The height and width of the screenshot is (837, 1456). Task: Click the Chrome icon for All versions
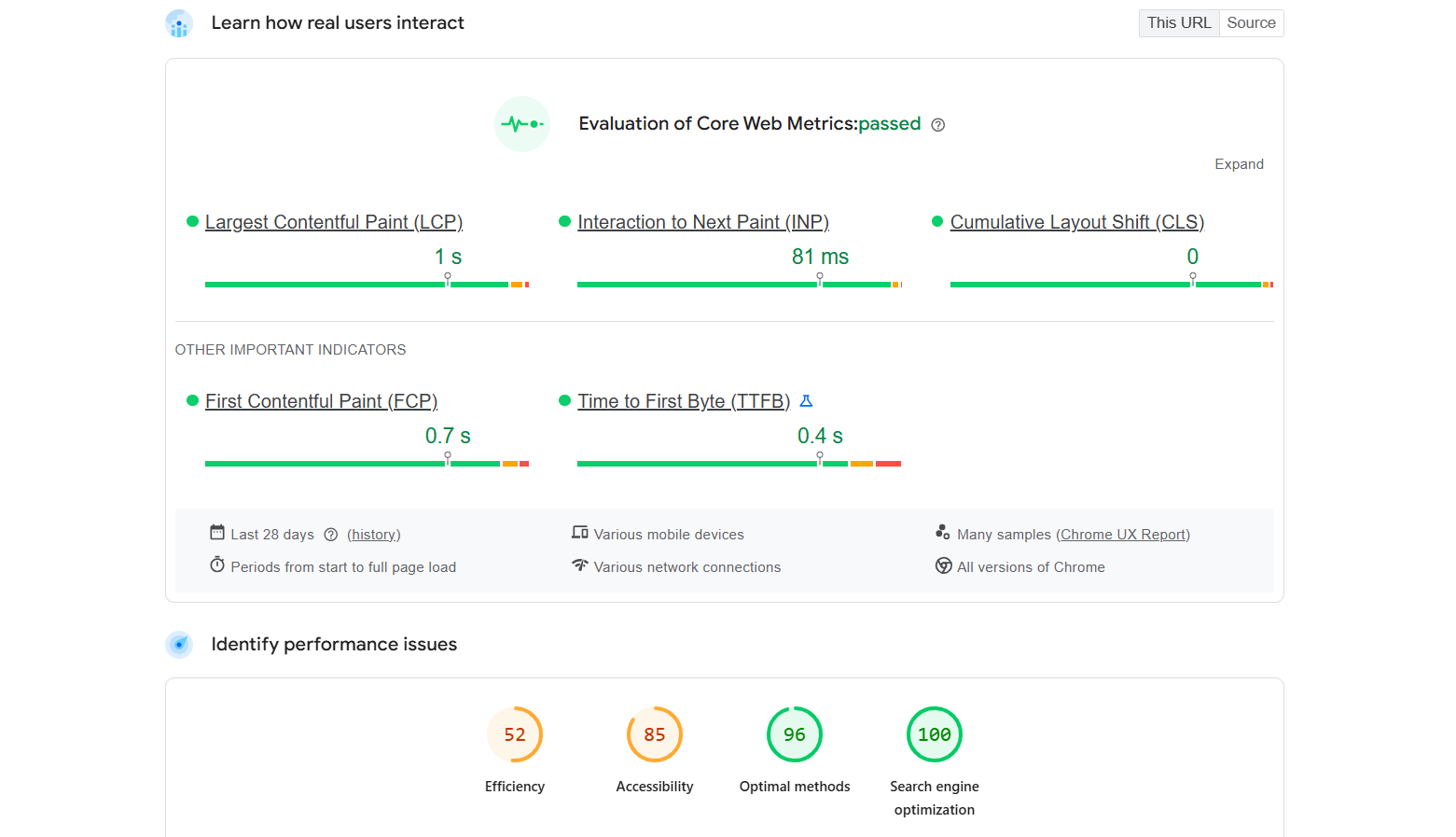point(944,565)
